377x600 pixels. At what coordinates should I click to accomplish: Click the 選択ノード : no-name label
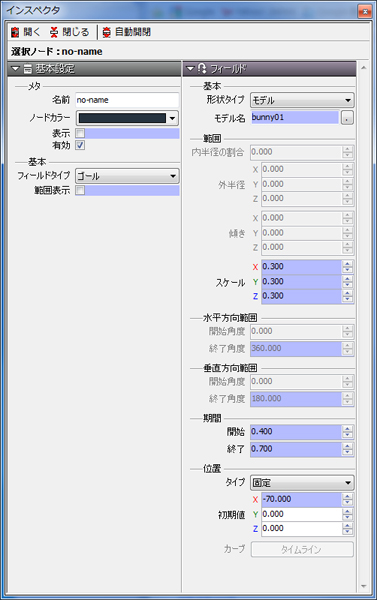point(57,51)
